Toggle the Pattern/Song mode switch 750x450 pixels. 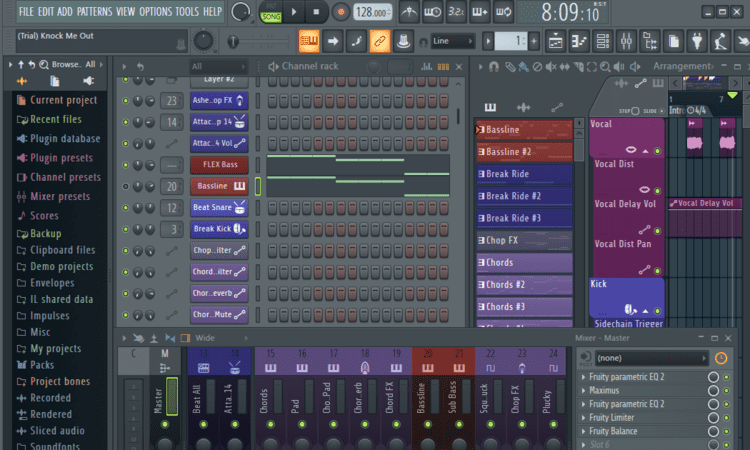coord(271,12)
